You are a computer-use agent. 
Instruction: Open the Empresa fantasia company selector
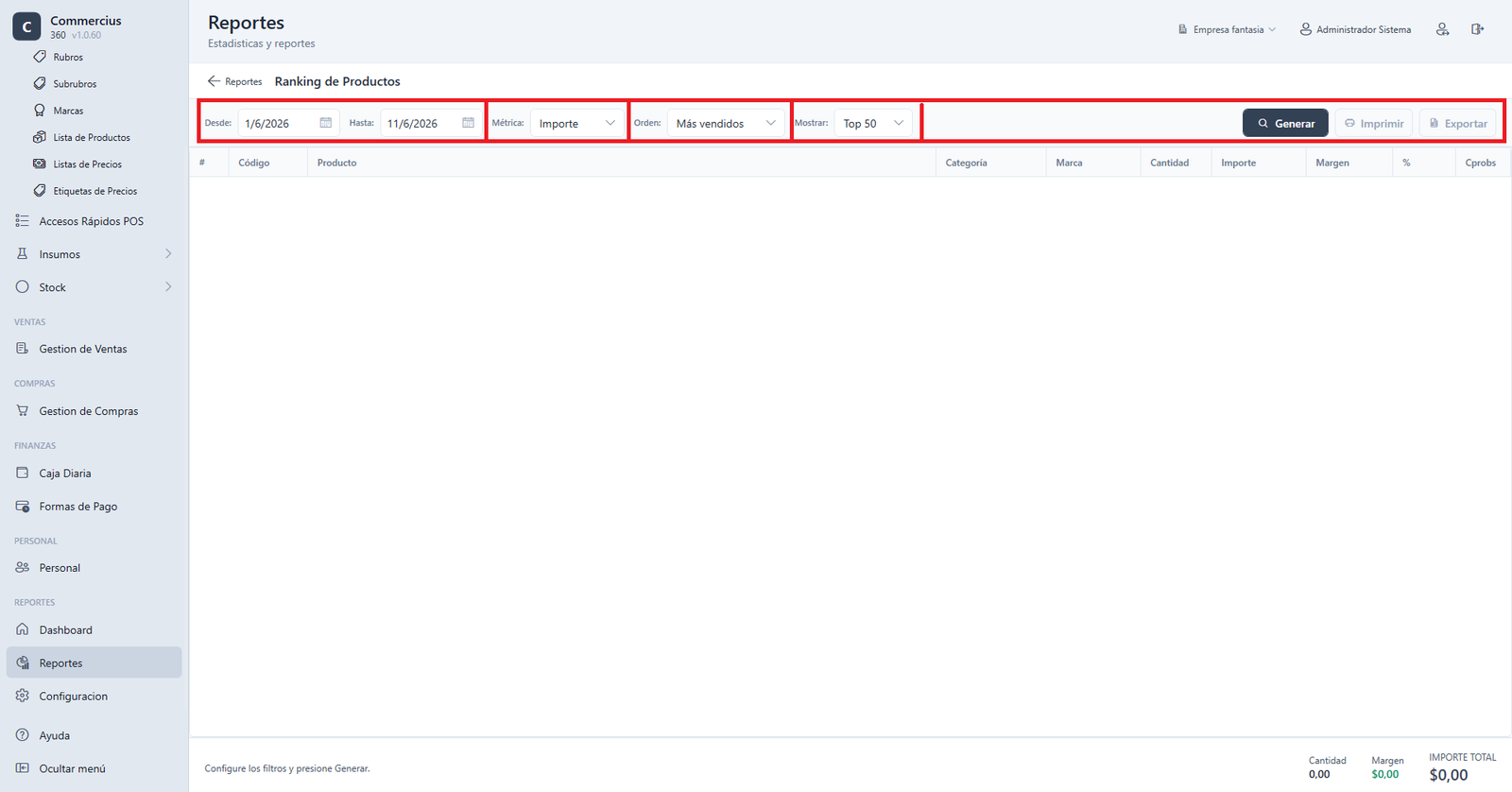tap(1227, 29)
